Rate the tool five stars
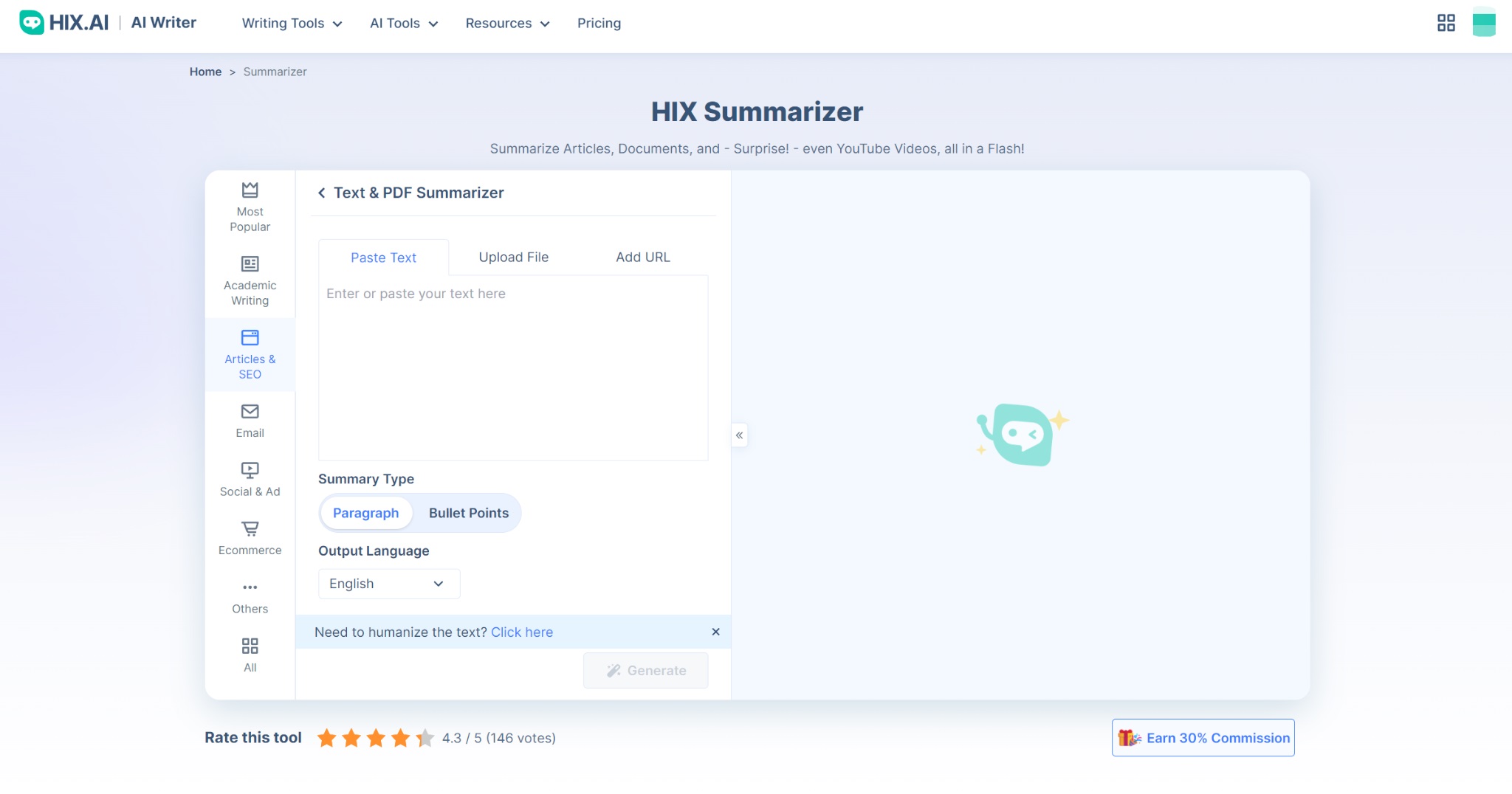The image size is (1512, 794). click(425, 738)
